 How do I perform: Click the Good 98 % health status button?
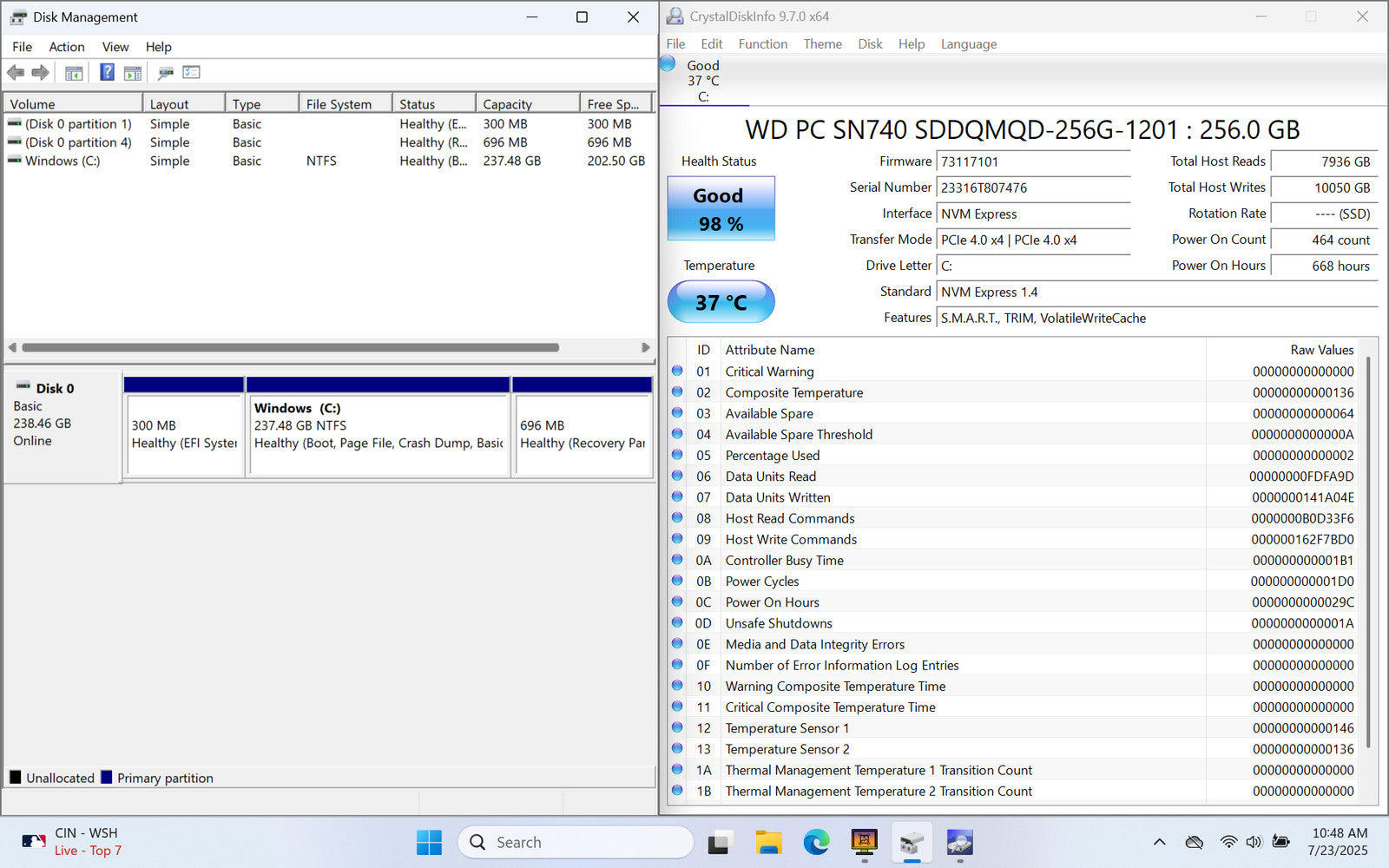(x=721, y=209)
